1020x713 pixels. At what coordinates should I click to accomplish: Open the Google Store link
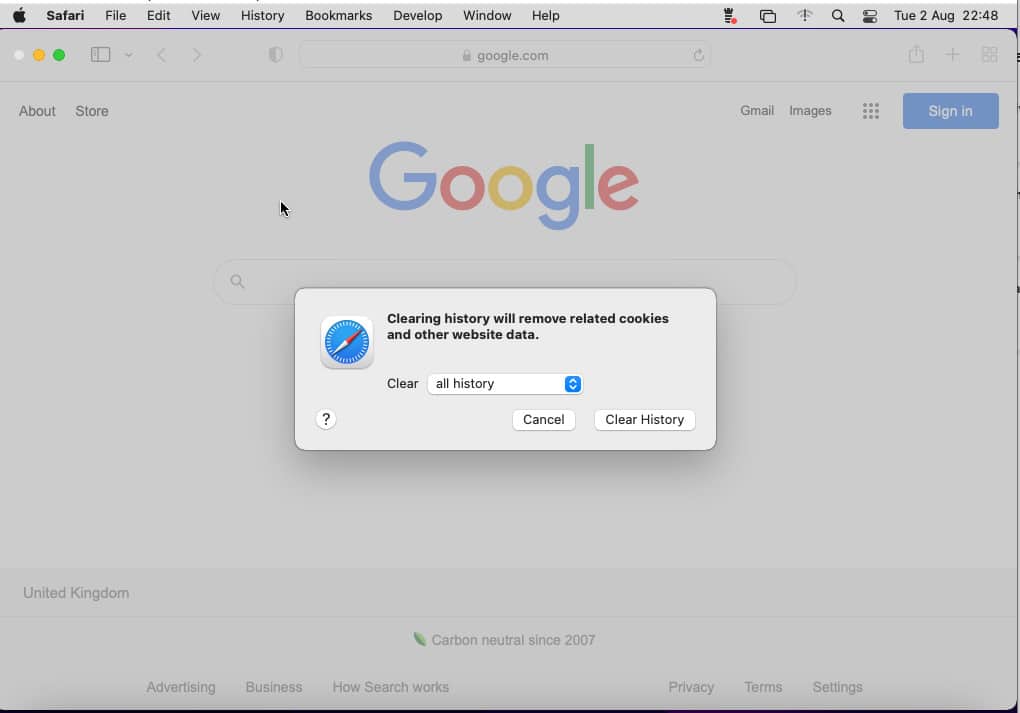tap(92, 111)
